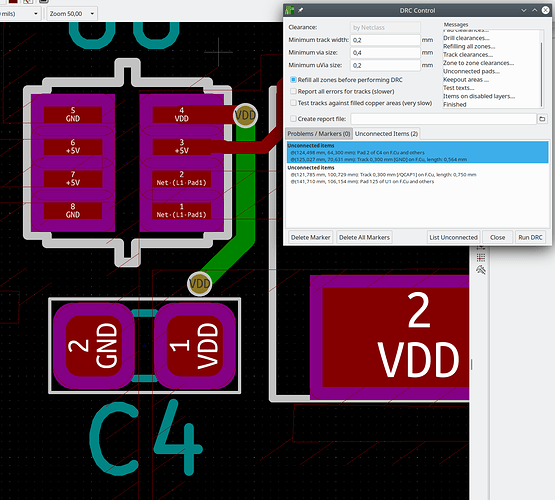The image size is (555, 500).
Task: Click 'Zone to zone clearances...' message
Action: [x=478, y=63]
